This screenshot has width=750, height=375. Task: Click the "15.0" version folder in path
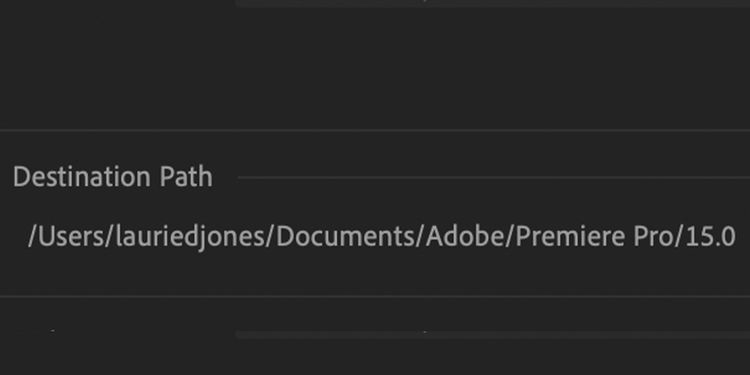pyautogui.click(x=710, y=237)
